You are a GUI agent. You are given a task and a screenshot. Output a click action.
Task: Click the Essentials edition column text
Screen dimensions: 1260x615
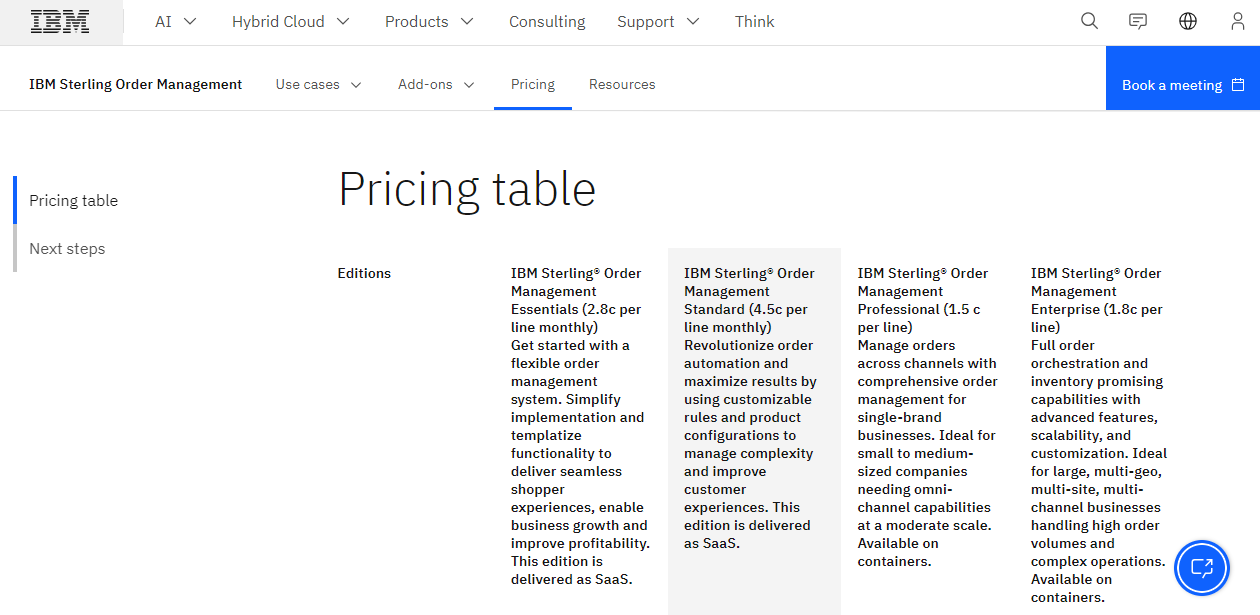pos(581,426)
